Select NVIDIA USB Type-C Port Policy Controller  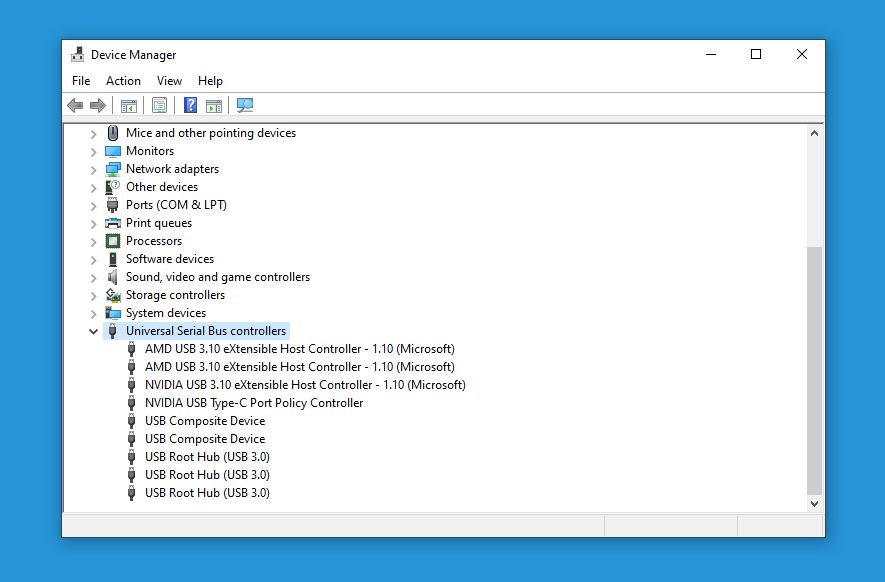coord(254,403)
